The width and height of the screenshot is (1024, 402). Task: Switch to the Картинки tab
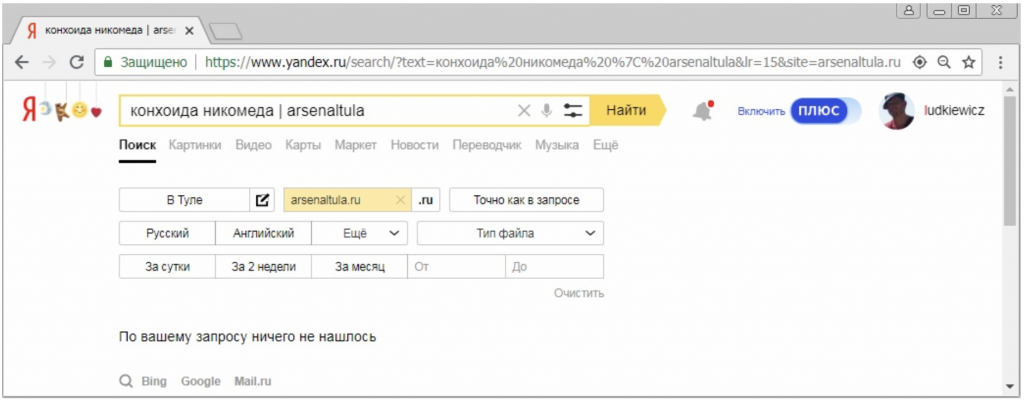coord(195,145)
